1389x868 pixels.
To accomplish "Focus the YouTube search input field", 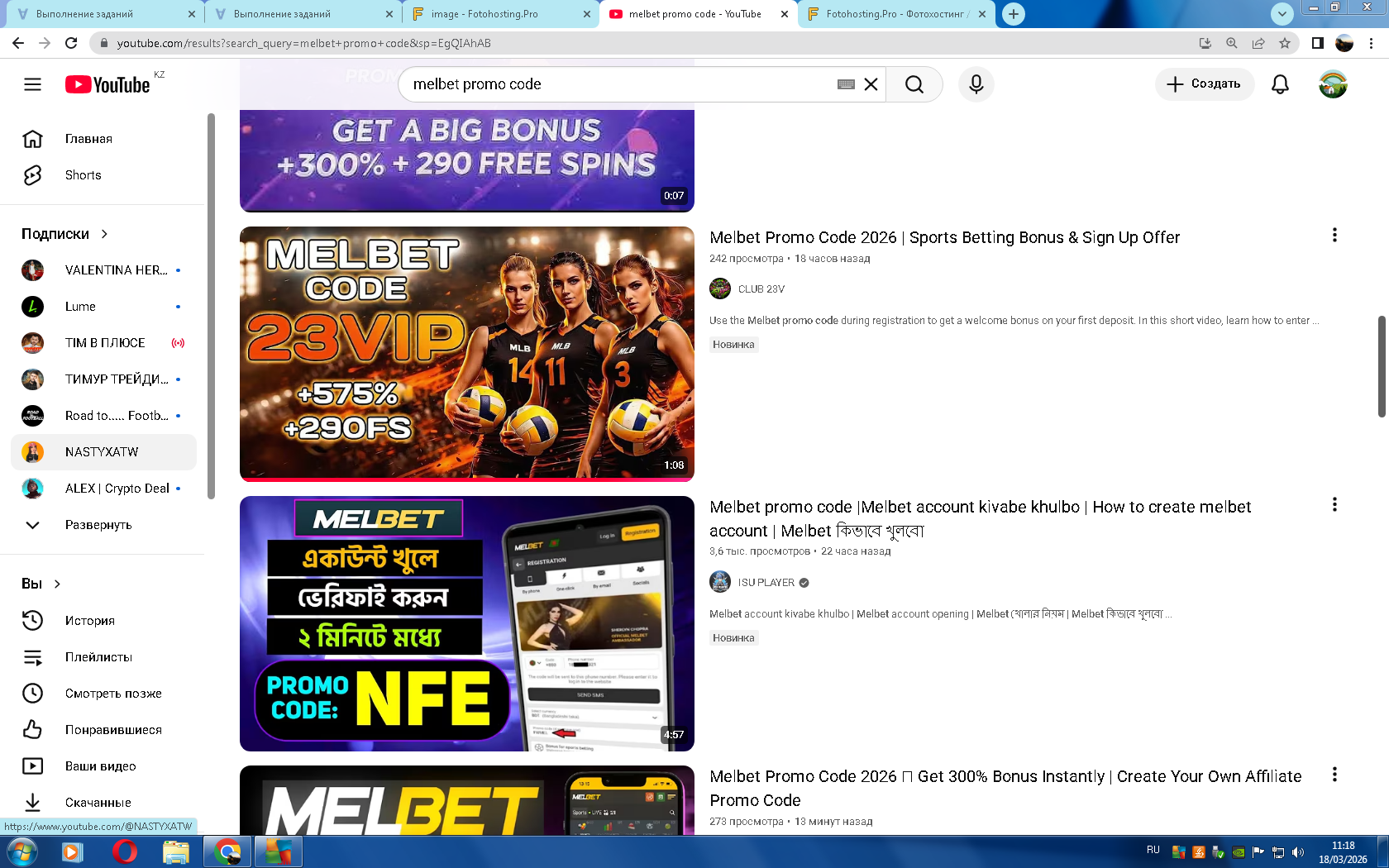I will coord(620,84).
